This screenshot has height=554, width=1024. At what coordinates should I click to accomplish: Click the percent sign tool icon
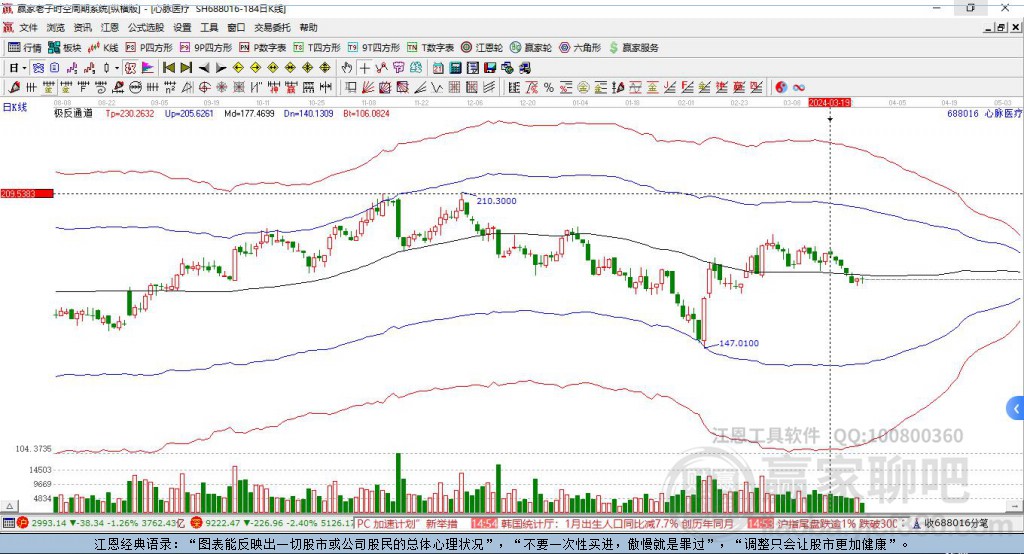pos(549,87)
